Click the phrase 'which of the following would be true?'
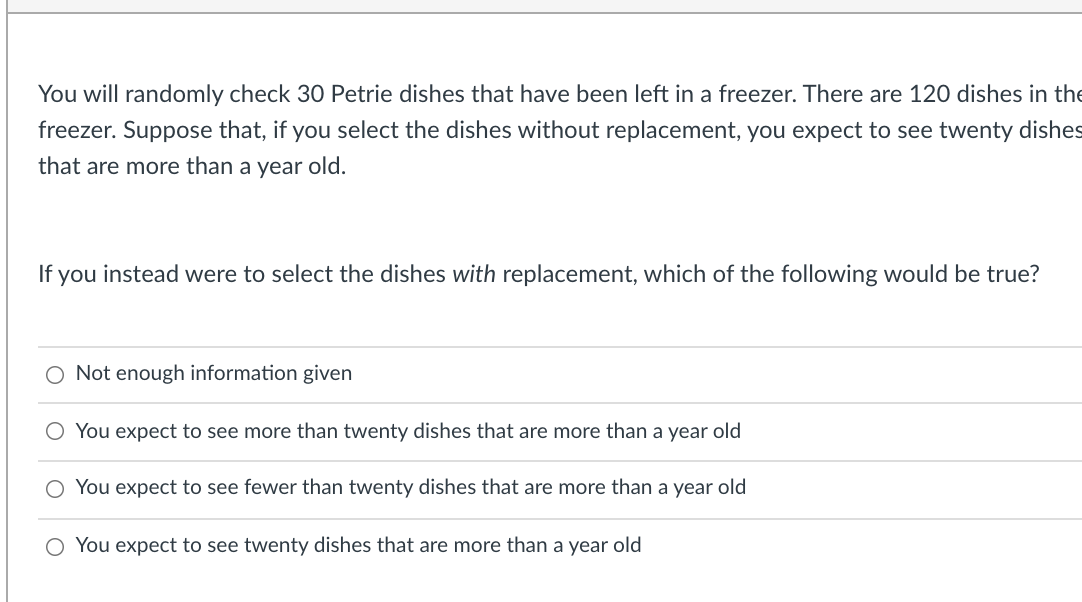 click(842, 274)
